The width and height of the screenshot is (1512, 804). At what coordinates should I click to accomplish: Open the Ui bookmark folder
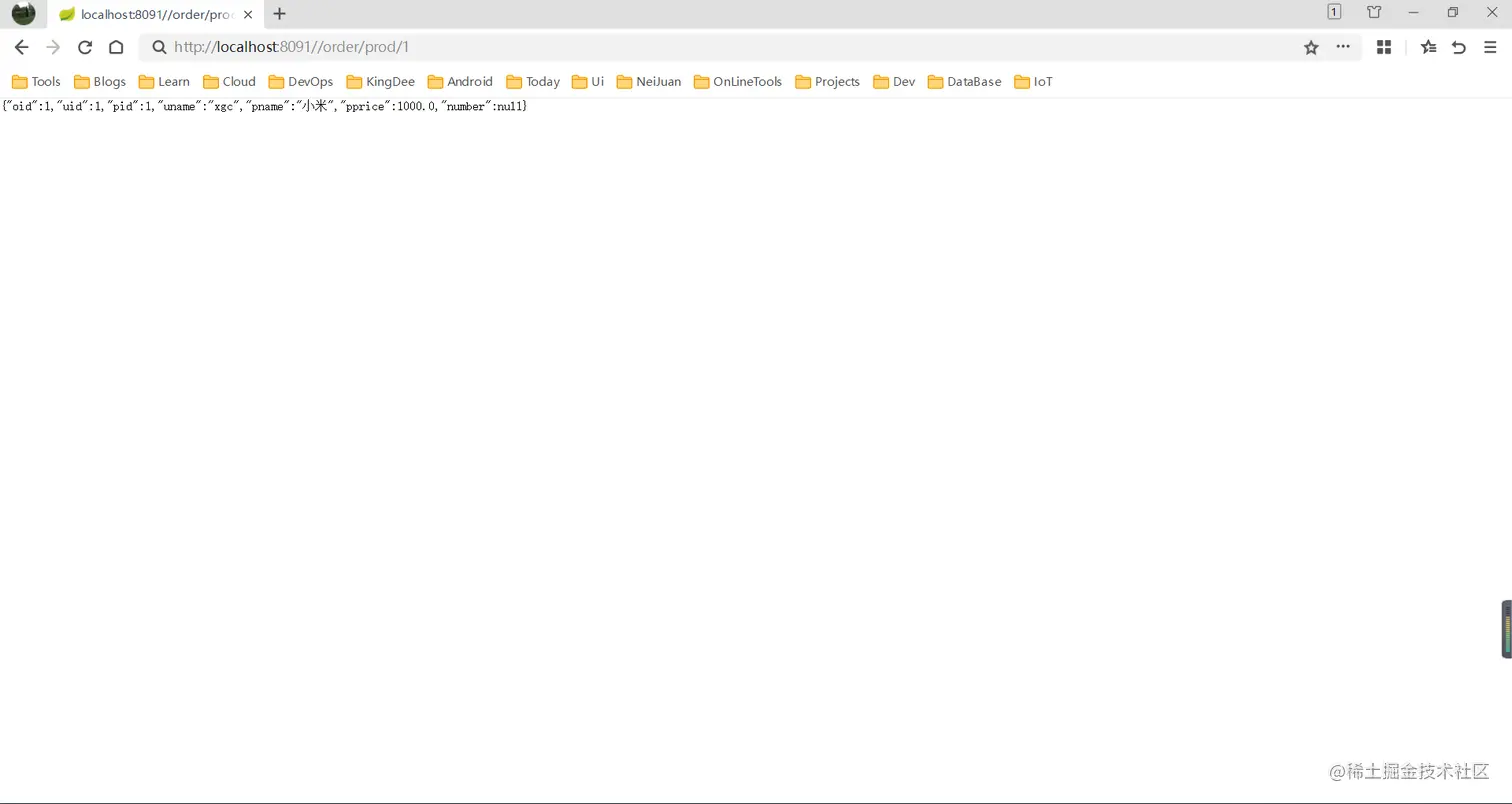[x=588, y=82]
